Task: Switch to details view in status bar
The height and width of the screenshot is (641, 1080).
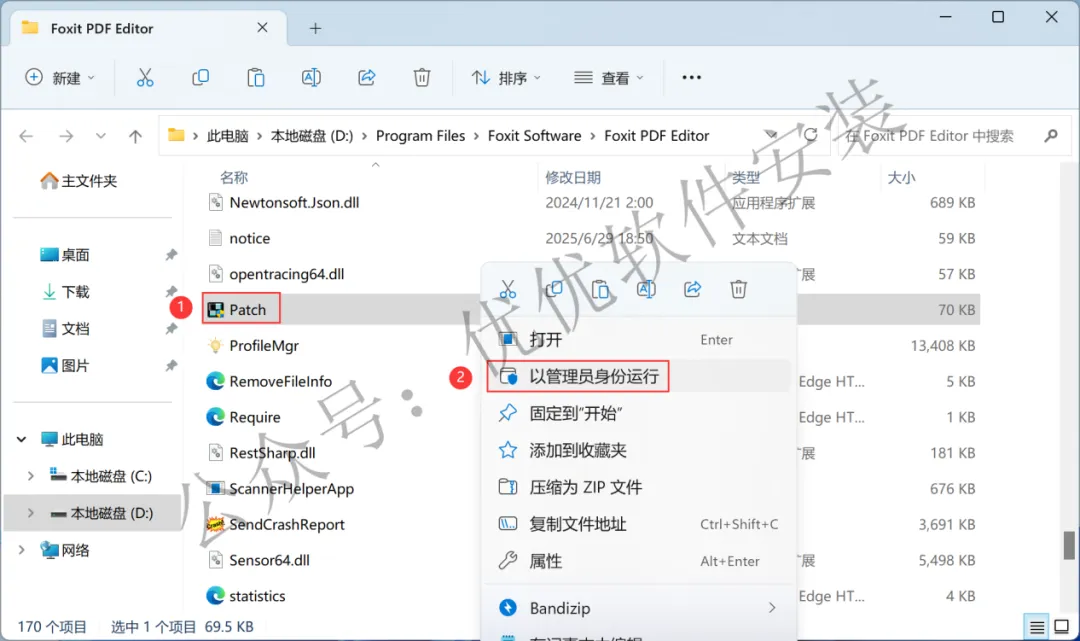Action: 1037,627
